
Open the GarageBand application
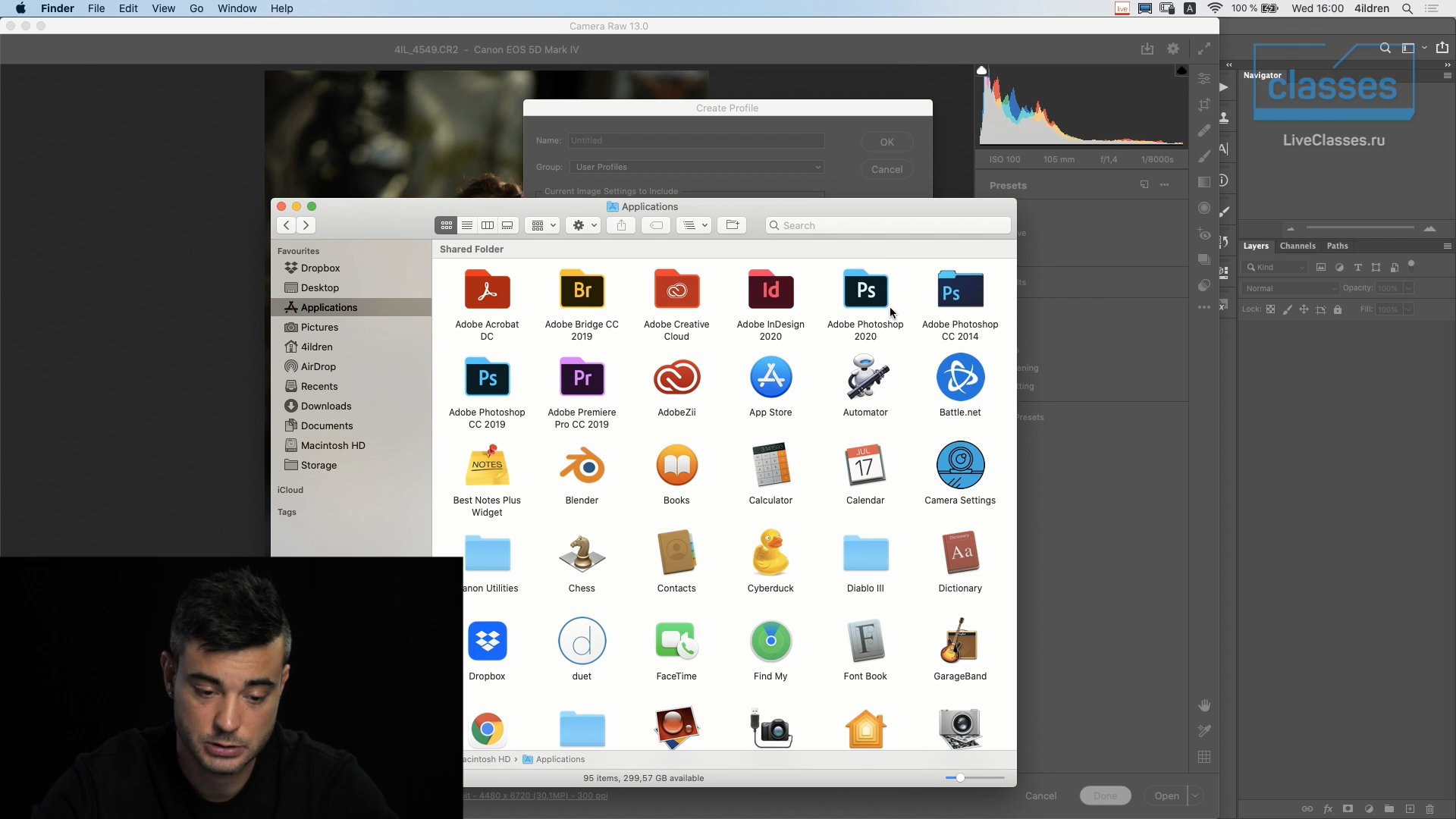coord(959,642)
